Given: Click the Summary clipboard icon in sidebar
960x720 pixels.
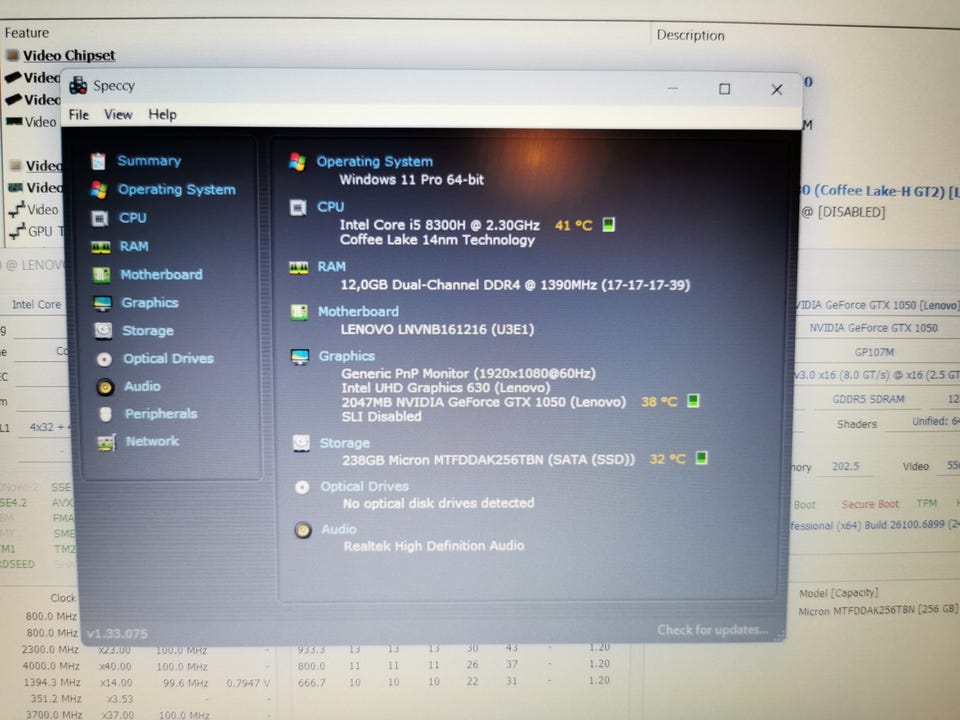Looking at the screenshot, I should pyautogui.click(x=98, y=161).
